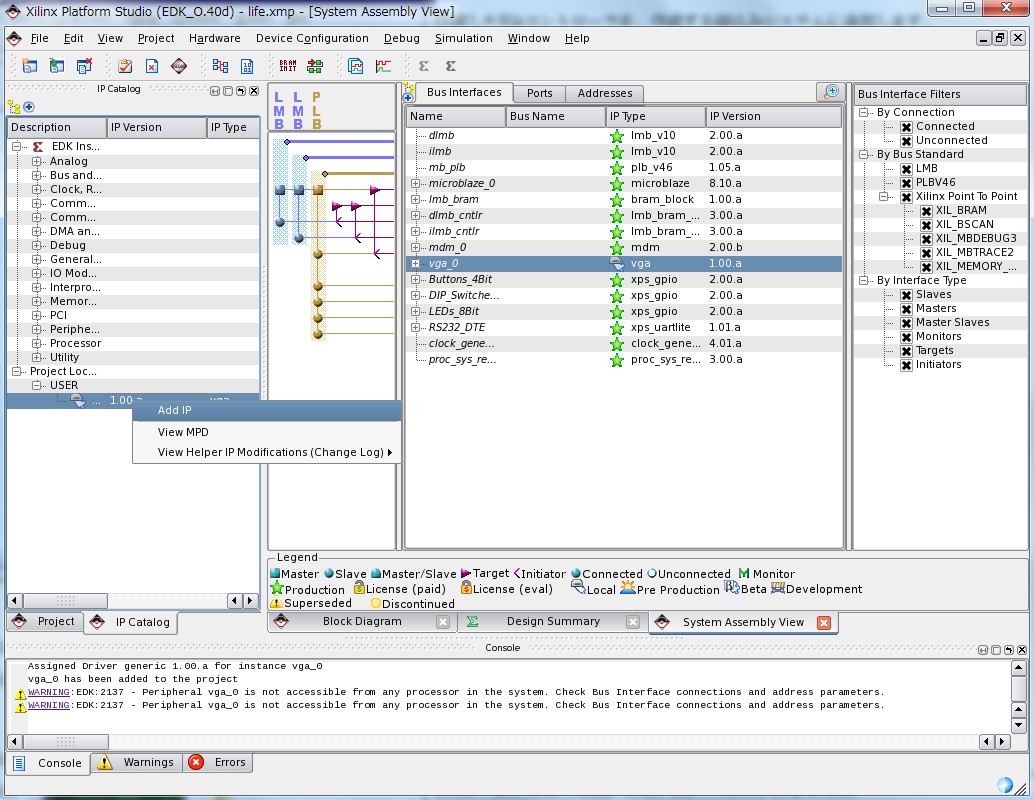This screenshot has height=800, width=1034.
Task: Toggle the XIL_BSCAN filter checkbox
Action: pyautogui.click(x=926, y=225)
